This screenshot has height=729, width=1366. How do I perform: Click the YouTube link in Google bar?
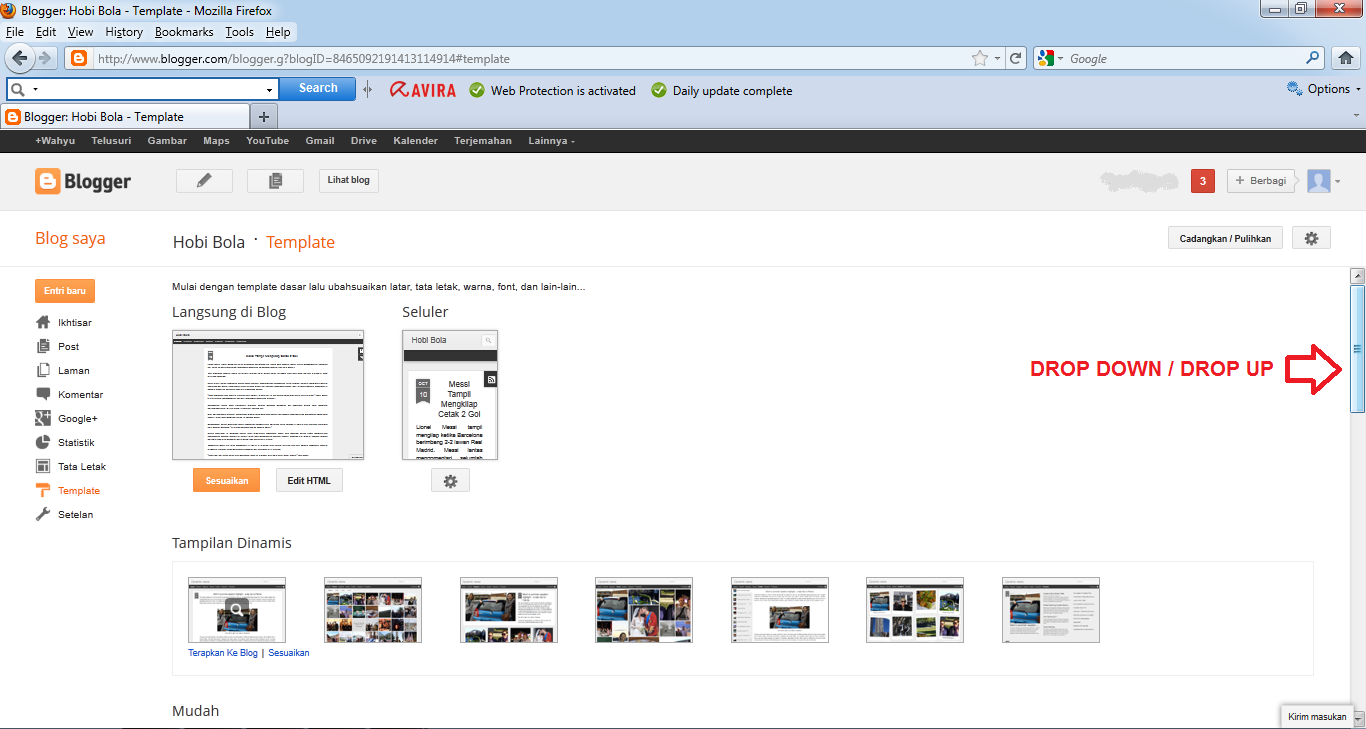[x=268, y=141]
